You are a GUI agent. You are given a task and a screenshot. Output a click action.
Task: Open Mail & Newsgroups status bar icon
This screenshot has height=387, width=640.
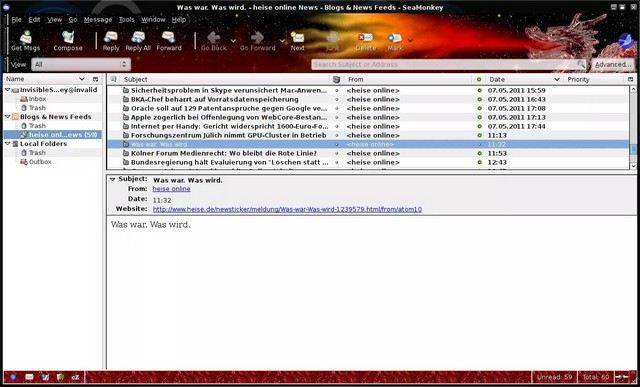29,377
